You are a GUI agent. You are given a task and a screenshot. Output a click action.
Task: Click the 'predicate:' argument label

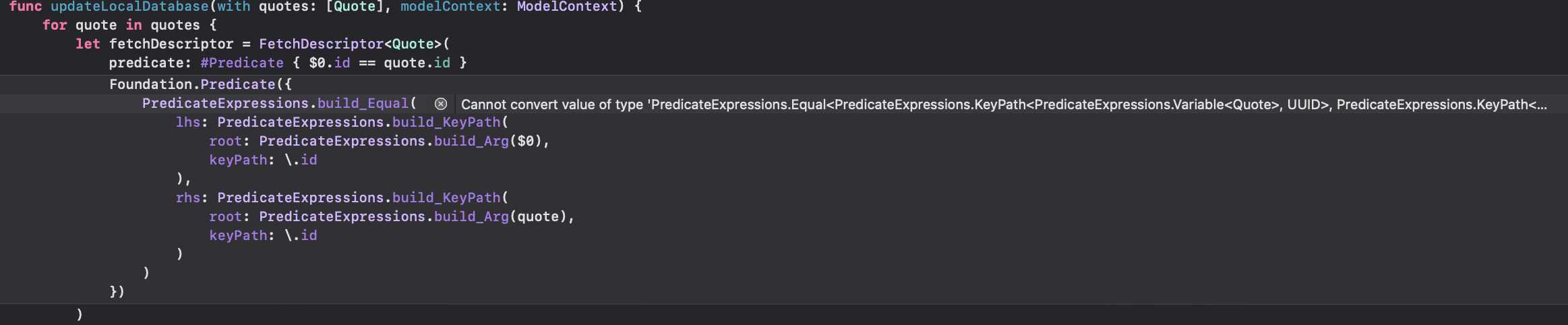[x=150, y=63]
